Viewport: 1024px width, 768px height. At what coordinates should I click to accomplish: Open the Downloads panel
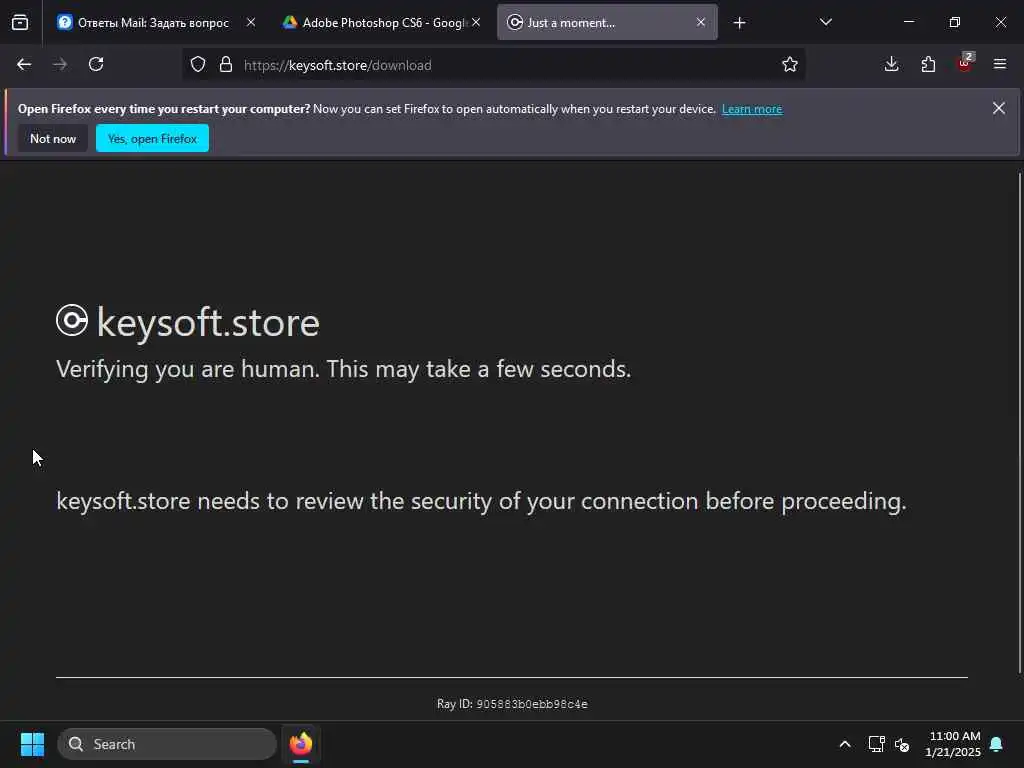click(x=891, y=64)
